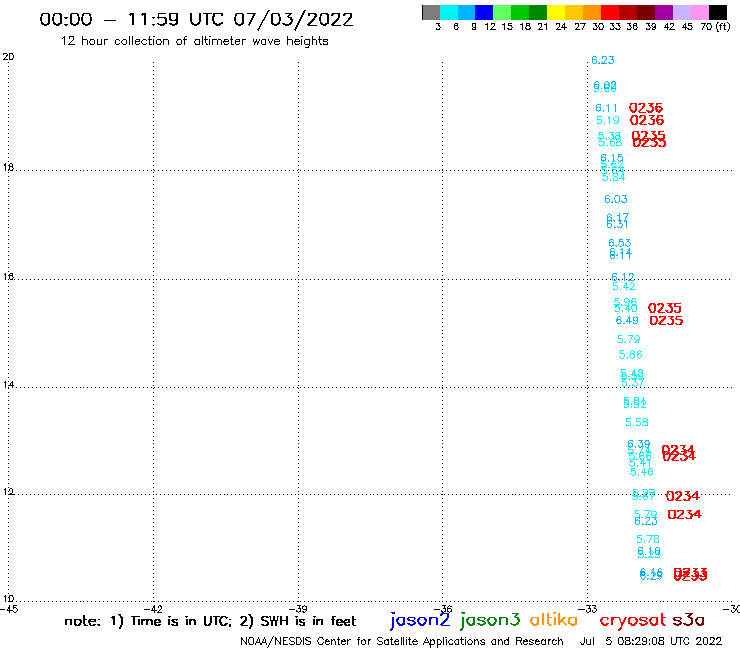Click the 5.58 wave height reading
This screenshot has width=740, height=650.
click(x=637, y=422)
